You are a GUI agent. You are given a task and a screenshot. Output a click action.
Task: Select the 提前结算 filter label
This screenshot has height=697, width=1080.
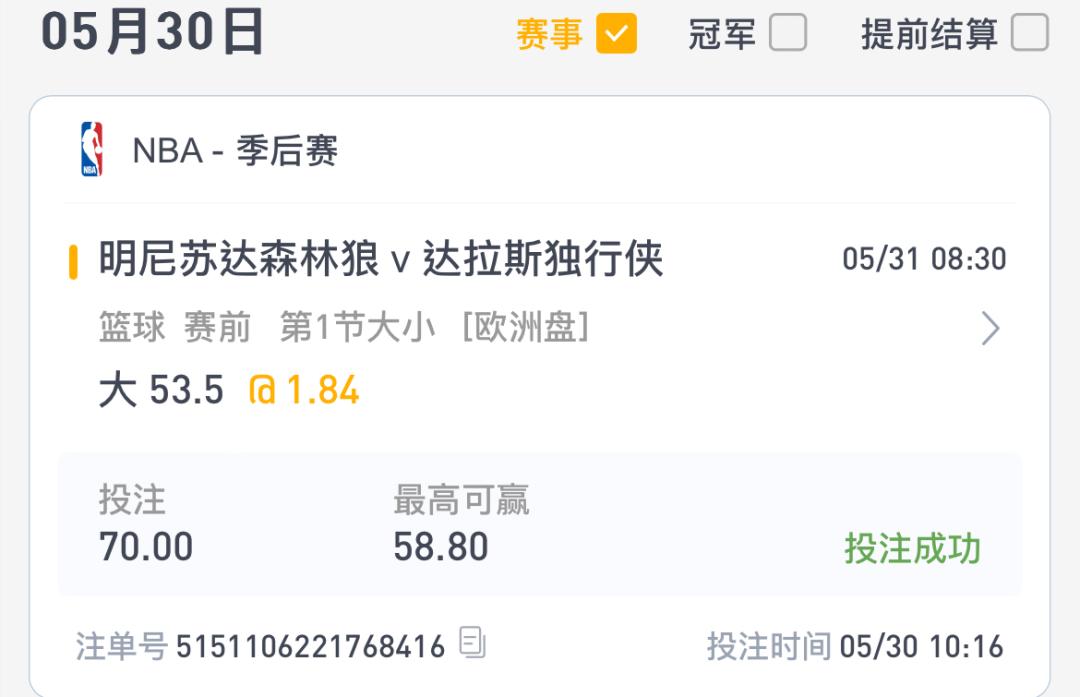[929, 34]
